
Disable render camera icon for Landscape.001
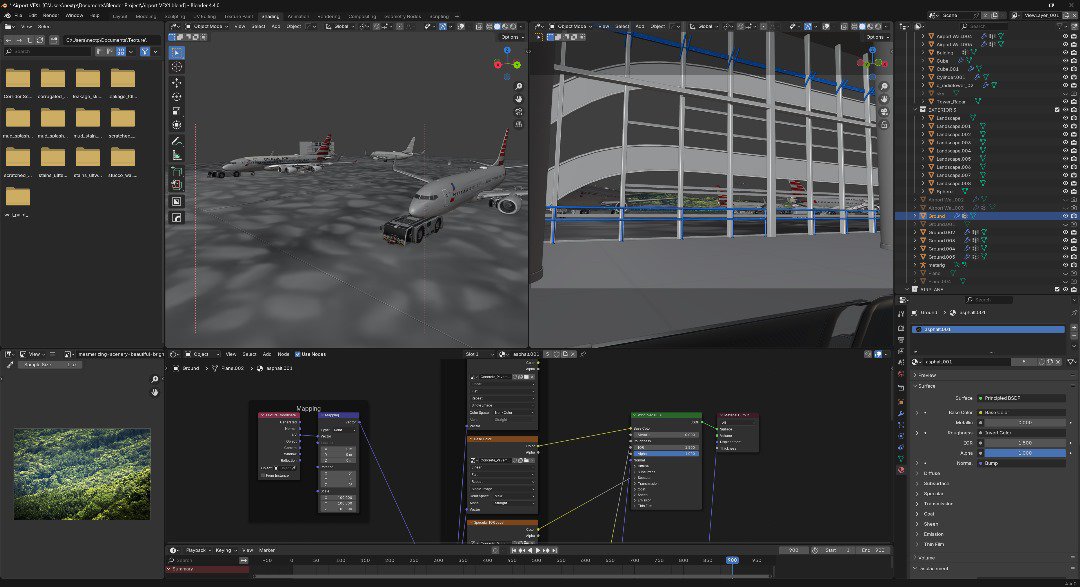1074,126
